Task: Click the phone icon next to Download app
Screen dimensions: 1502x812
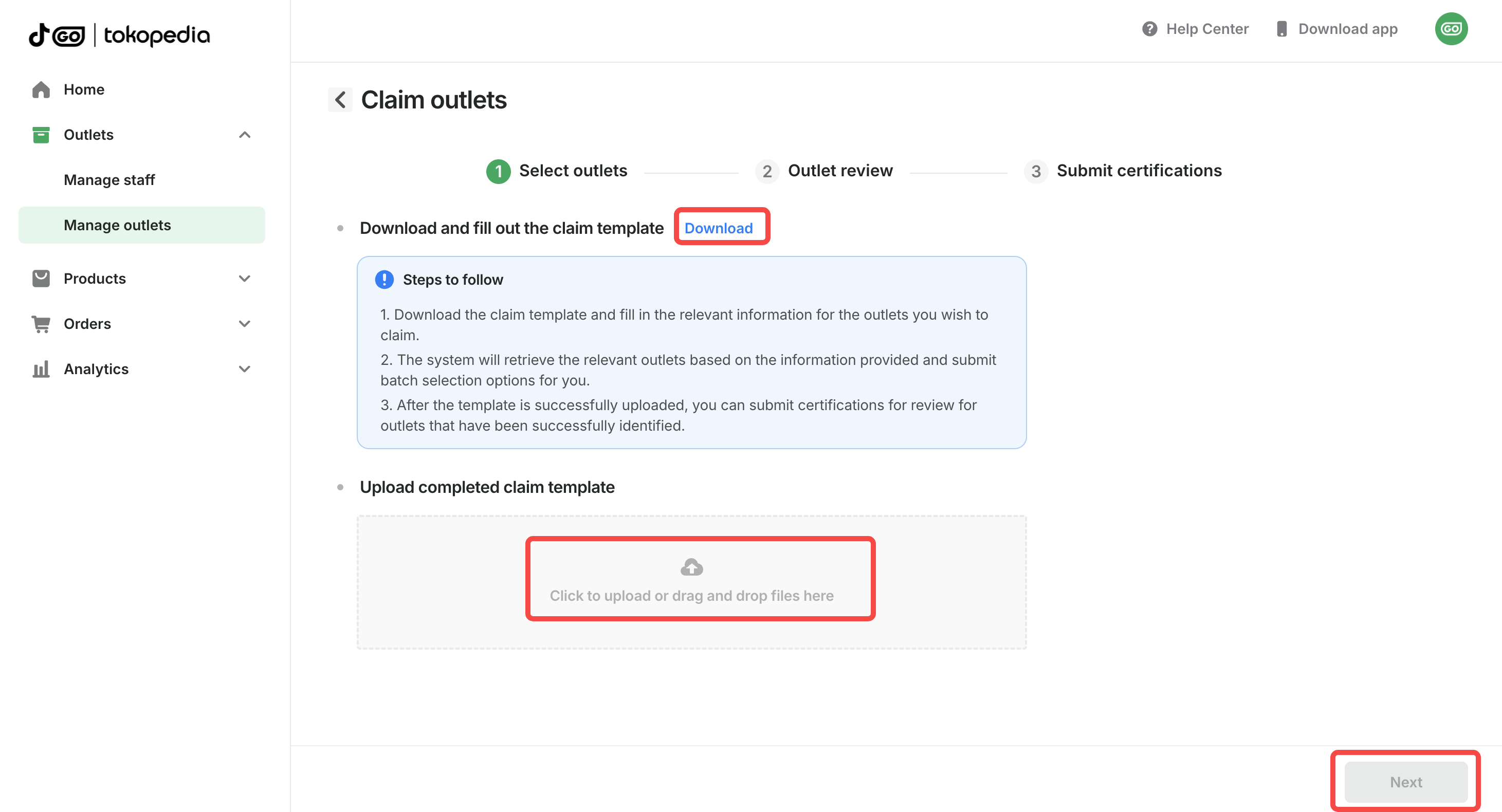Action: coord(1281,29)
